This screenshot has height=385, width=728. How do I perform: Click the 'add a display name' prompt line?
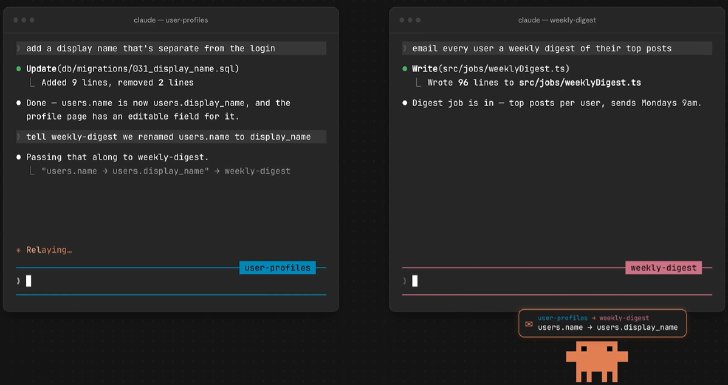[171, 48]
